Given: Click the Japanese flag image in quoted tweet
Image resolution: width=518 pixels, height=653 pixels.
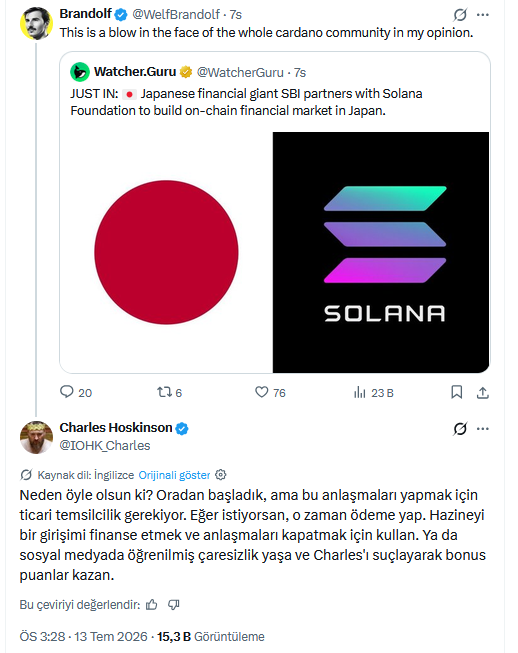Looking at the screenshot, I should point(166,252).
